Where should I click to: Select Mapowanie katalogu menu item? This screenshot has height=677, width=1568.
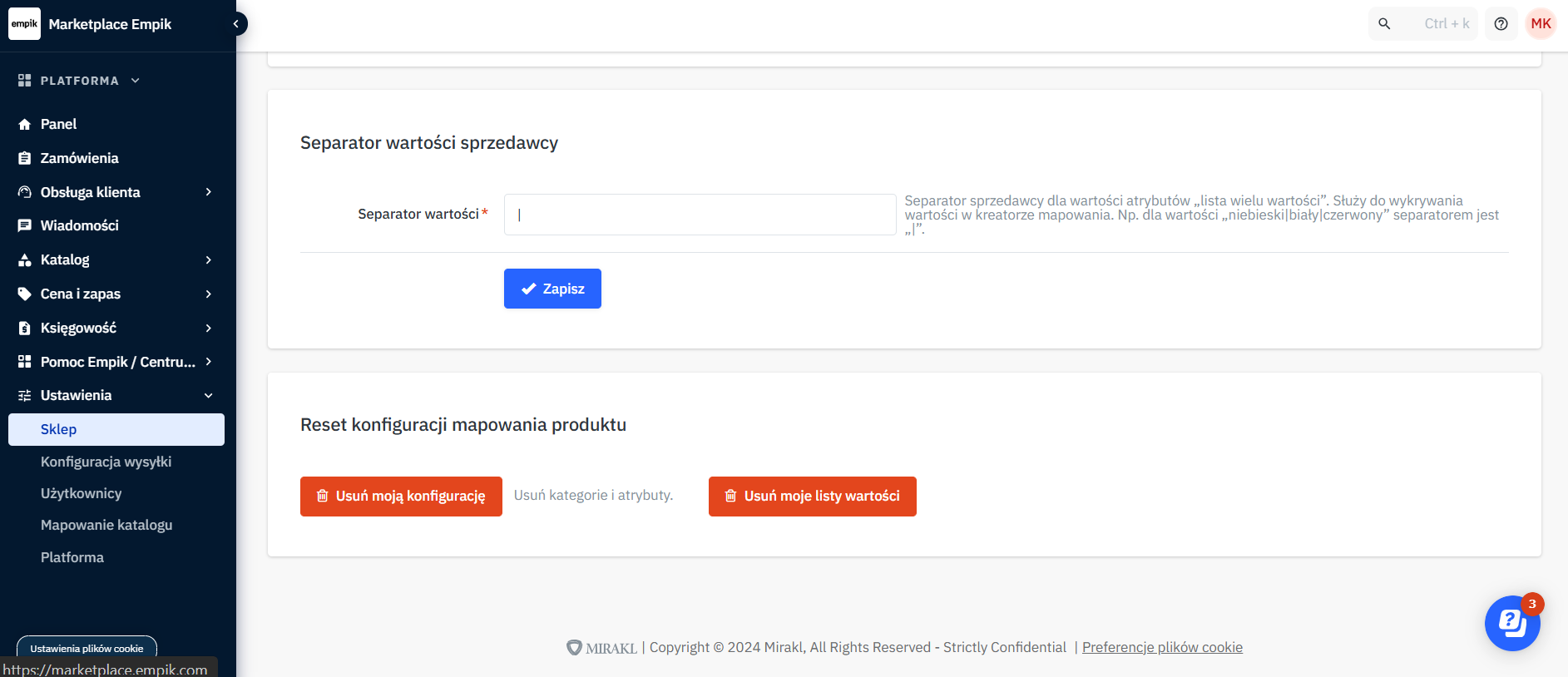[106, 525]
